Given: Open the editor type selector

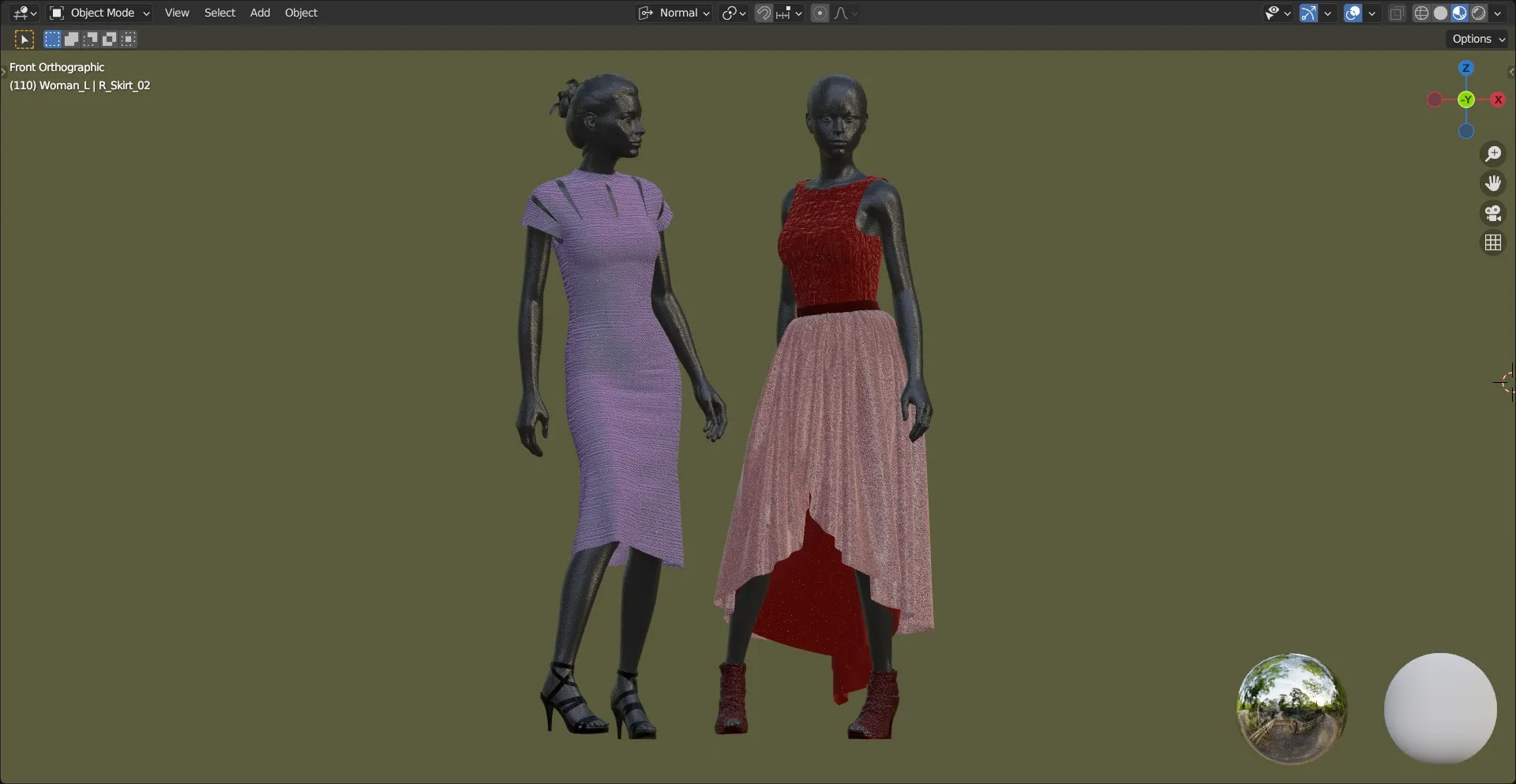Looking at the screenshot, I should pos(24,13).
